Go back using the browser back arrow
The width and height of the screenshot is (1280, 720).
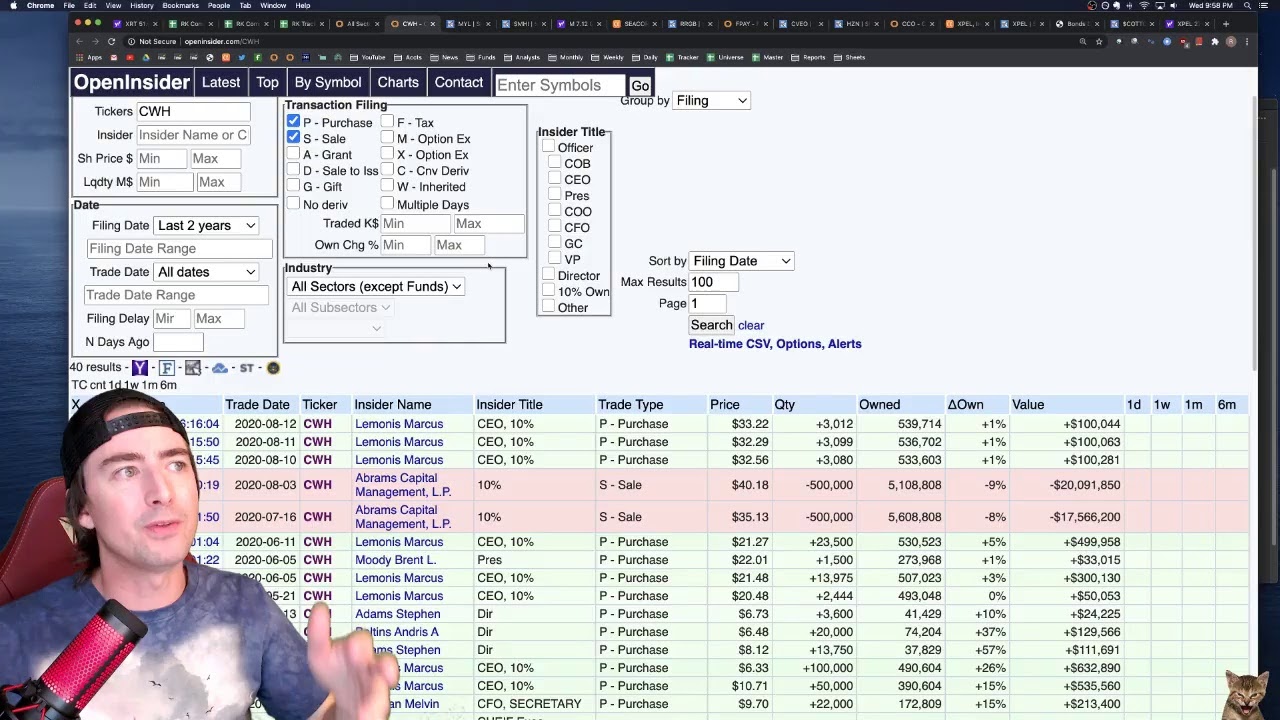[78, 41]
